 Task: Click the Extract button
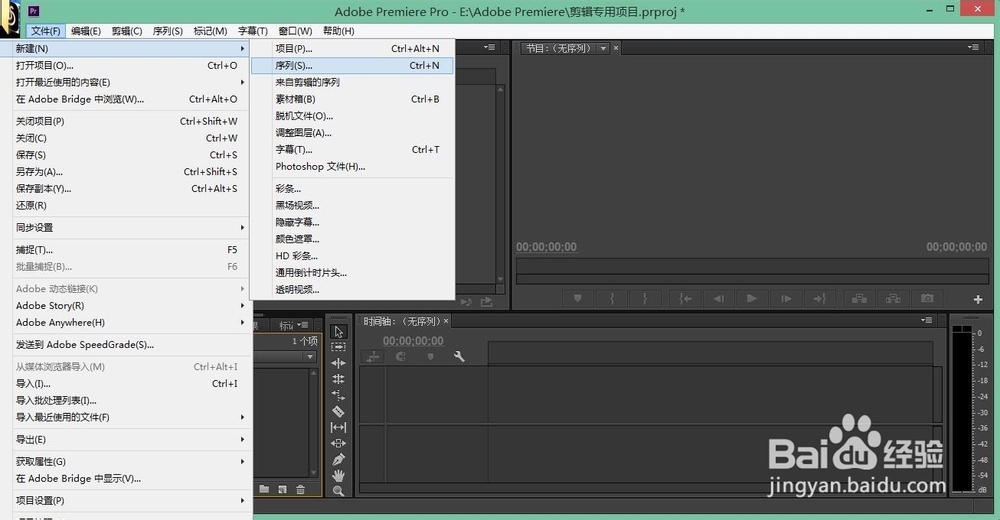click(893, 299)
